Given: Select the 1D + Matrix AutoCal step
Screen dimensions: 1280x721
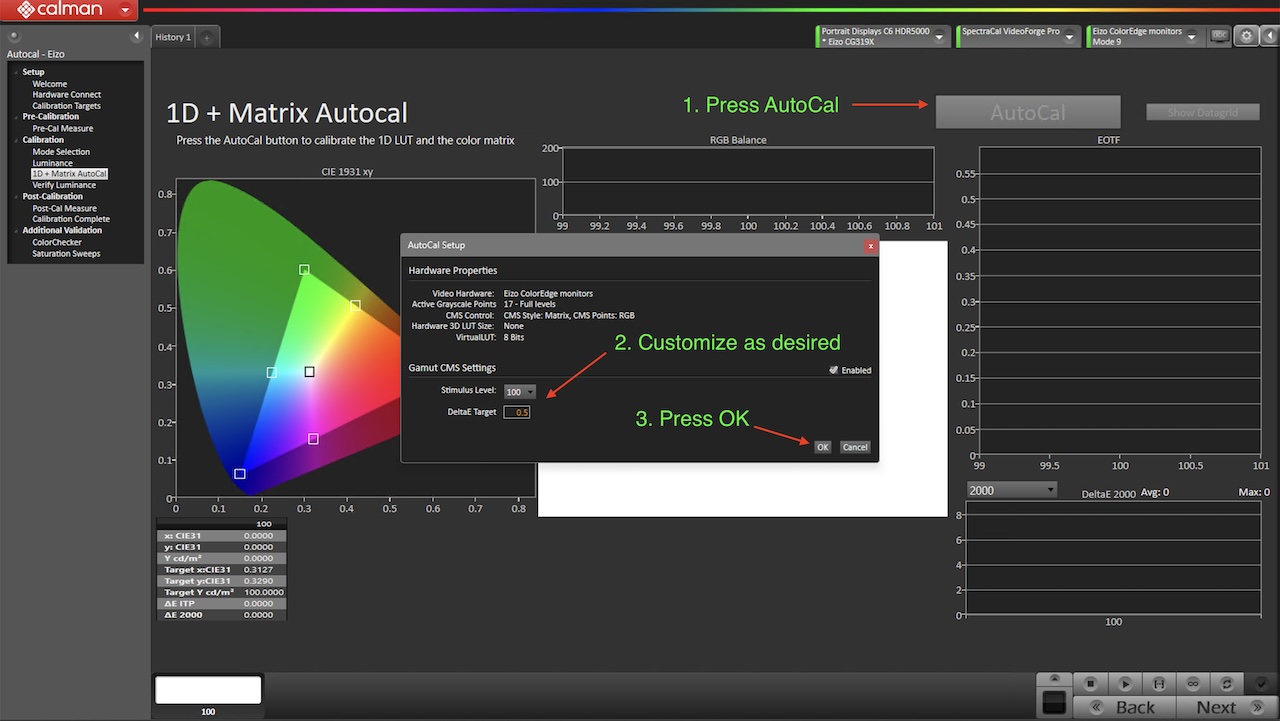Looking at the screenshot, I should [69, 174].
